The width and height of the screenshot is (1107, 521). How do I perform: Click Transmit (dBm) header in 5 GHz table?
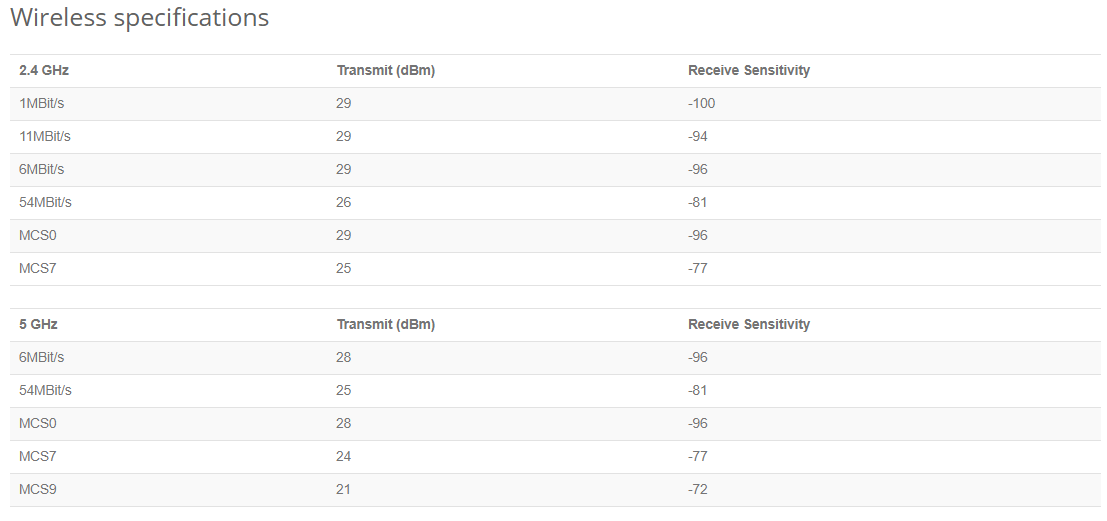point(386,325)
